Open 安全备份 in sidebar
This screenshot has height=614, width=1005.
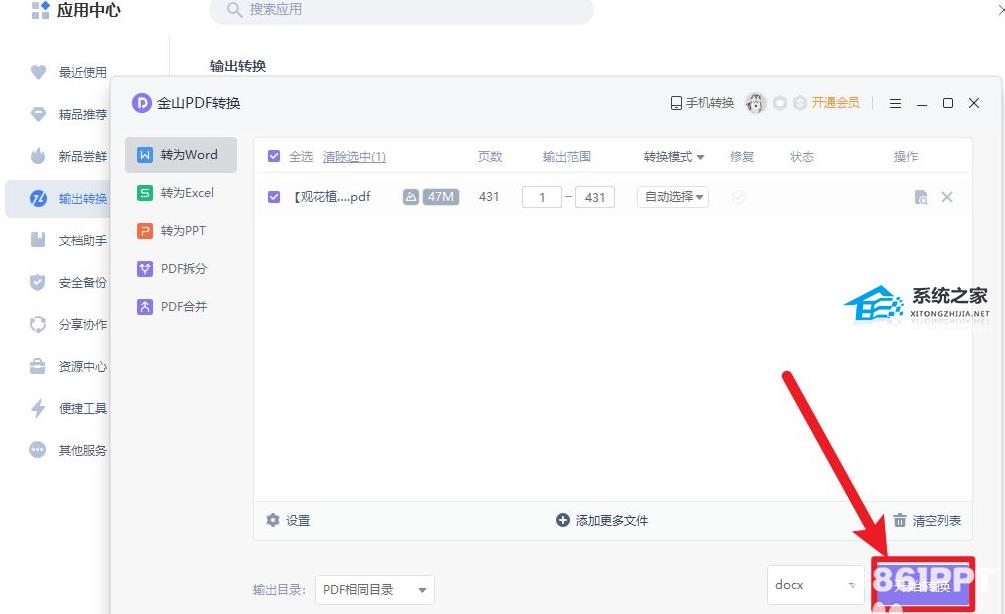(69, 282)
